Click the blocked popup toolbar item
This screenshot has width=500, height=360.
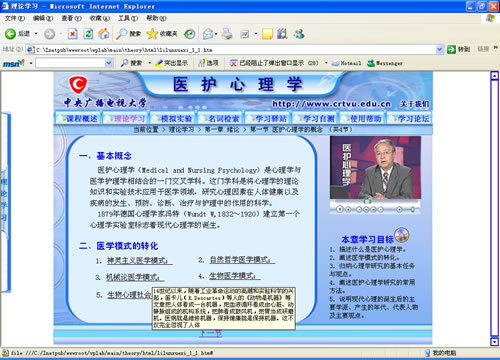coord(274,63)
